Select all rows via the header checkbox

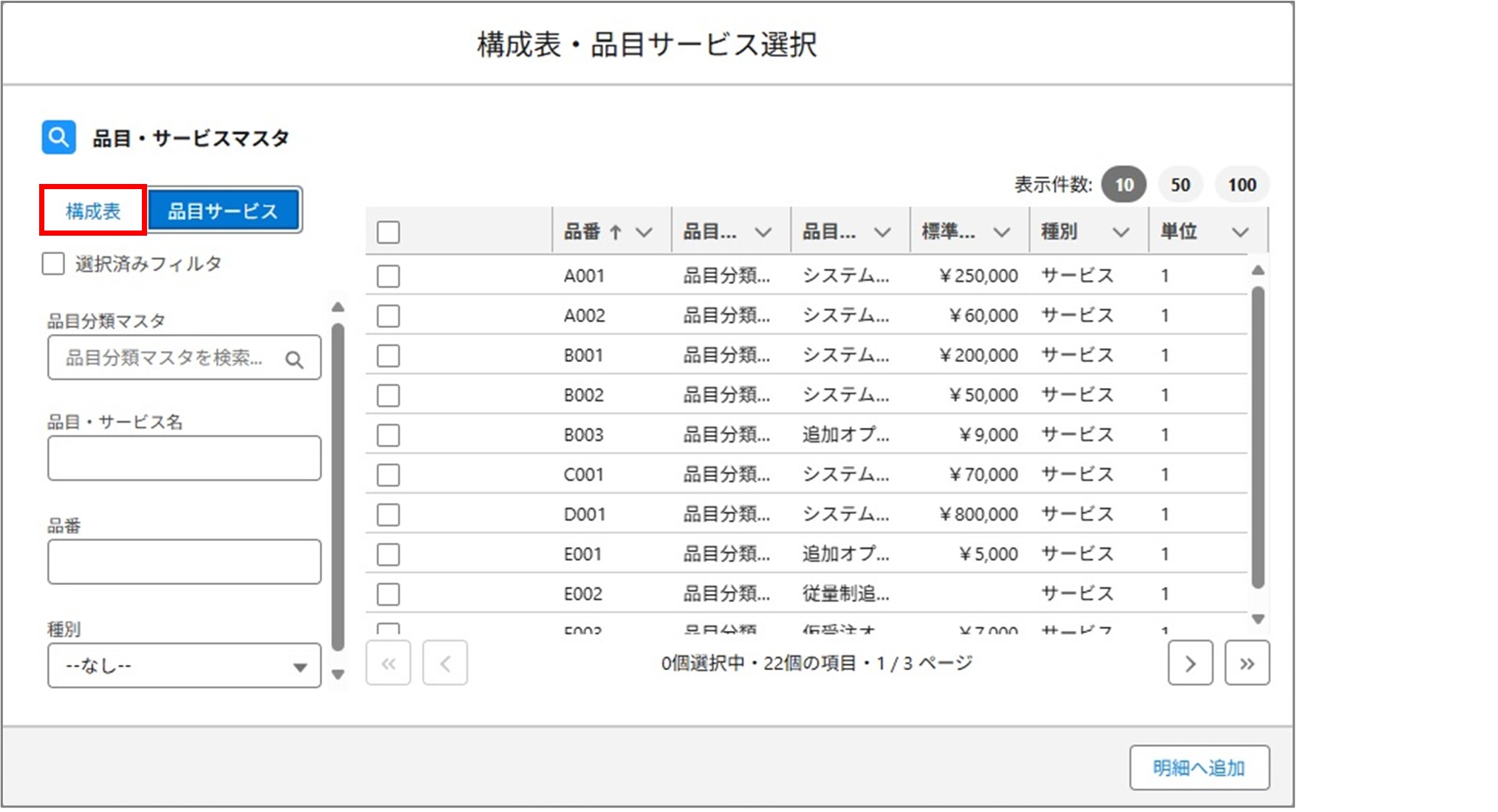pos(387,231)
